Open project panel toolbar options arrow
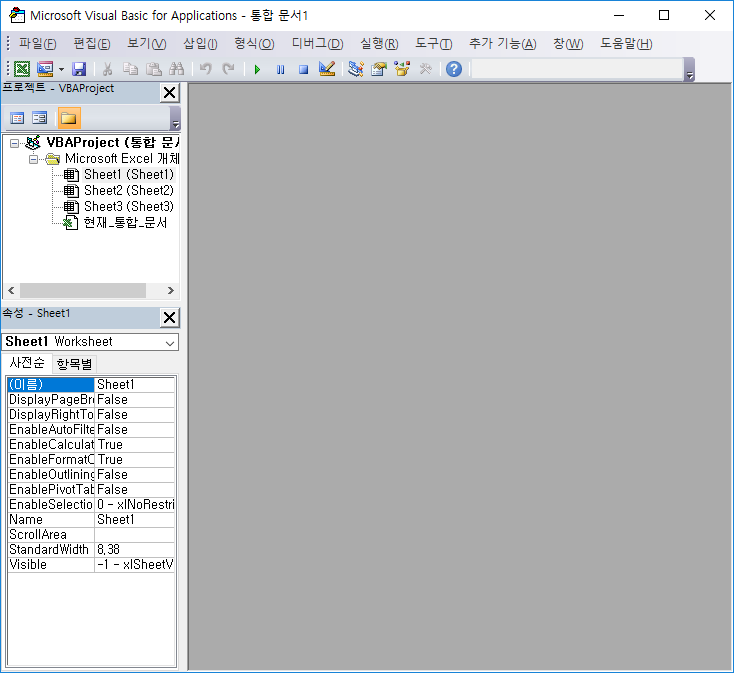This screenshot has height=673, width=734. [176, 118]
